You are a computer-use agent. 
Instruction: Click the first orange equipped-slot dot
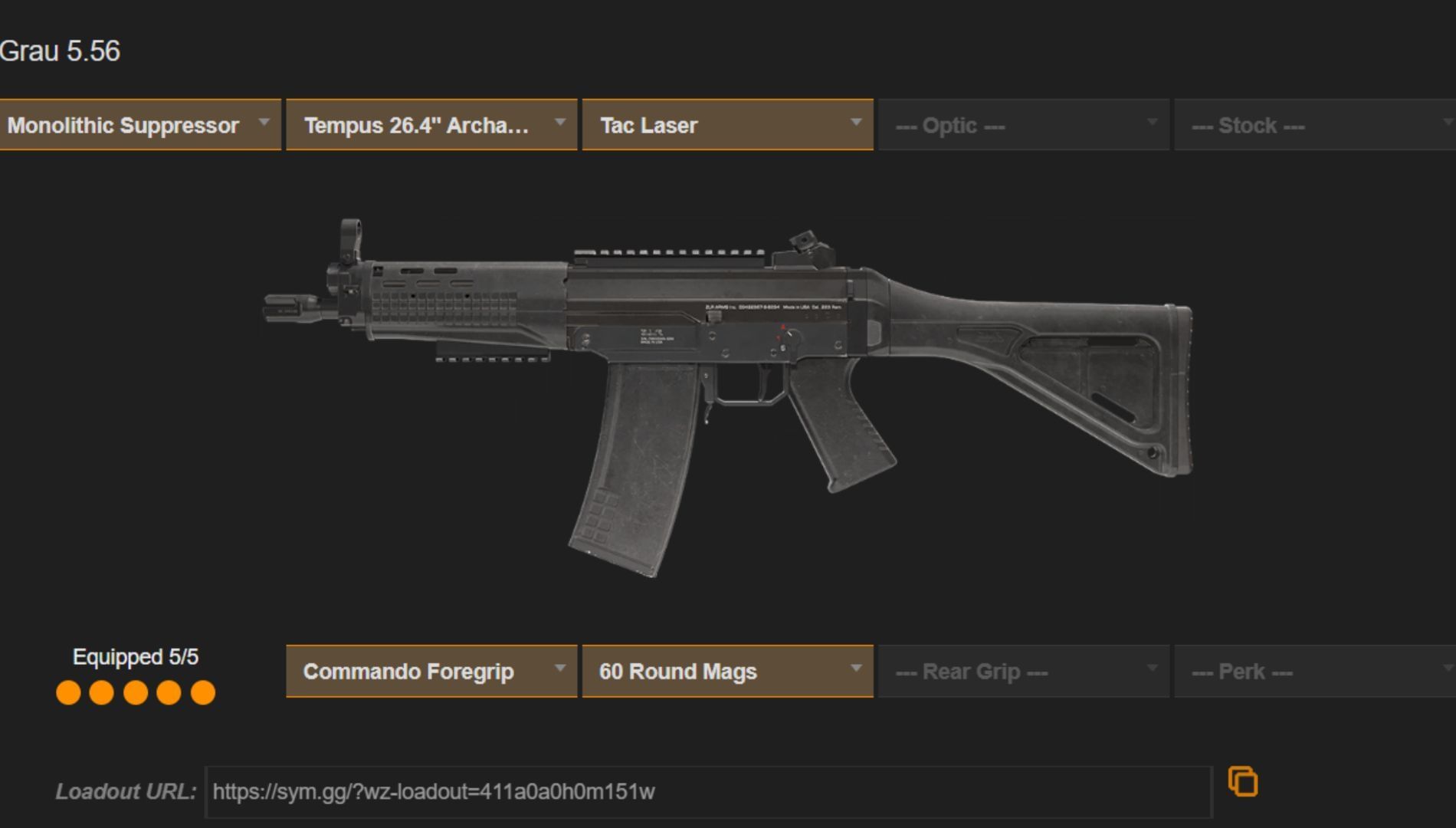[68, 692]
